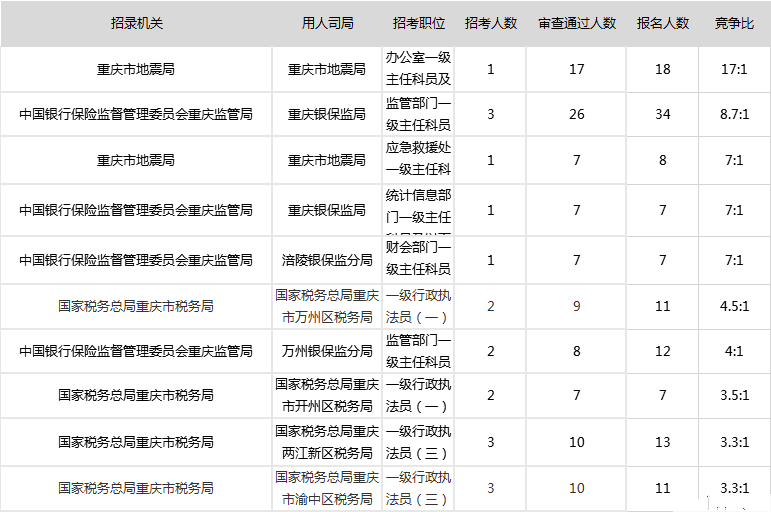
Task: Click the 财会部门一级主任科员 position cell
Action: point(418,260)
